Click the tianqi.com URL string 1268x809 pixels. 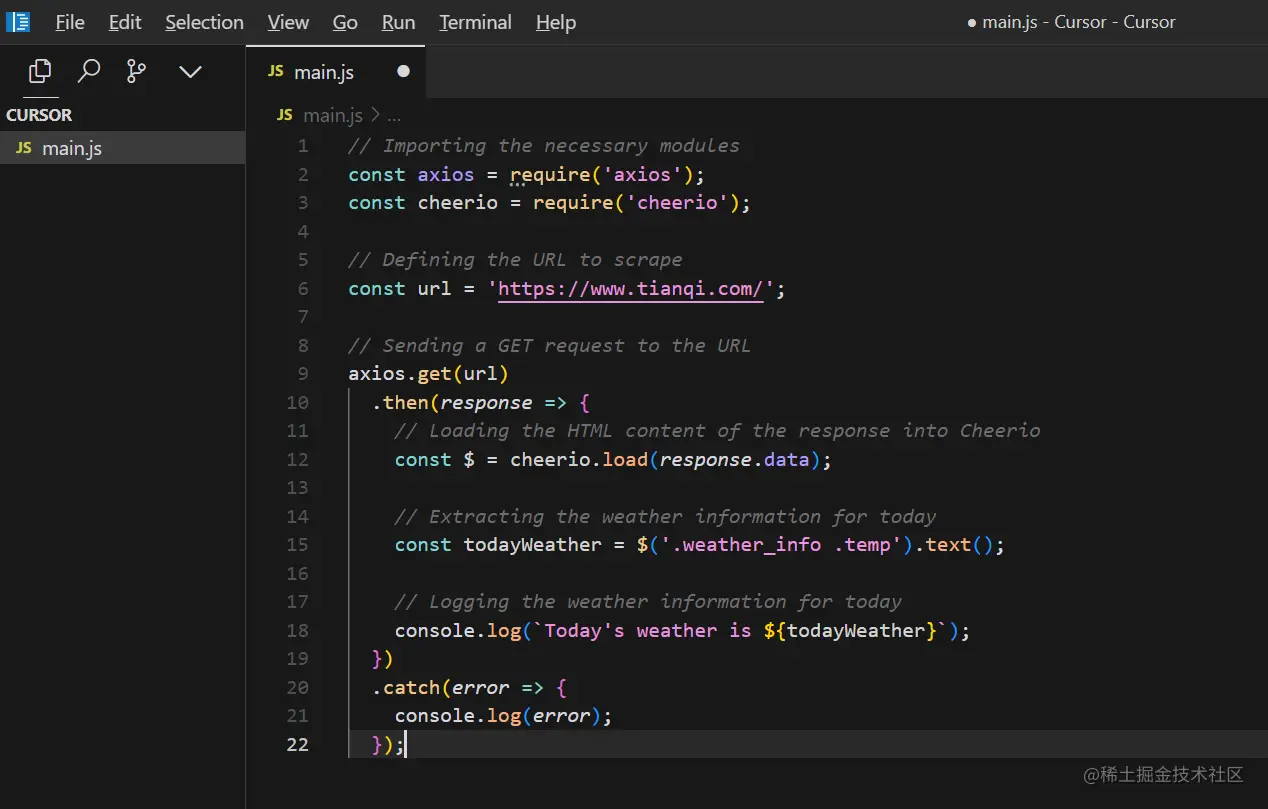point(631,289)
